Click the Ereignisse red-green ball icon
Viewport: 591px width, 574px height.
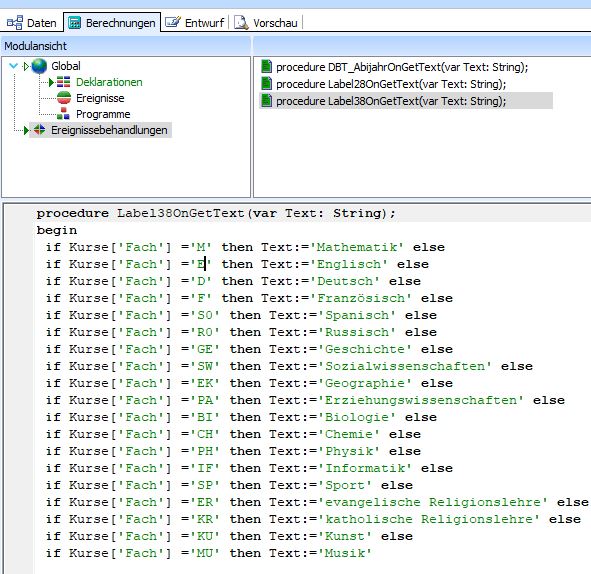pos(64,98)
